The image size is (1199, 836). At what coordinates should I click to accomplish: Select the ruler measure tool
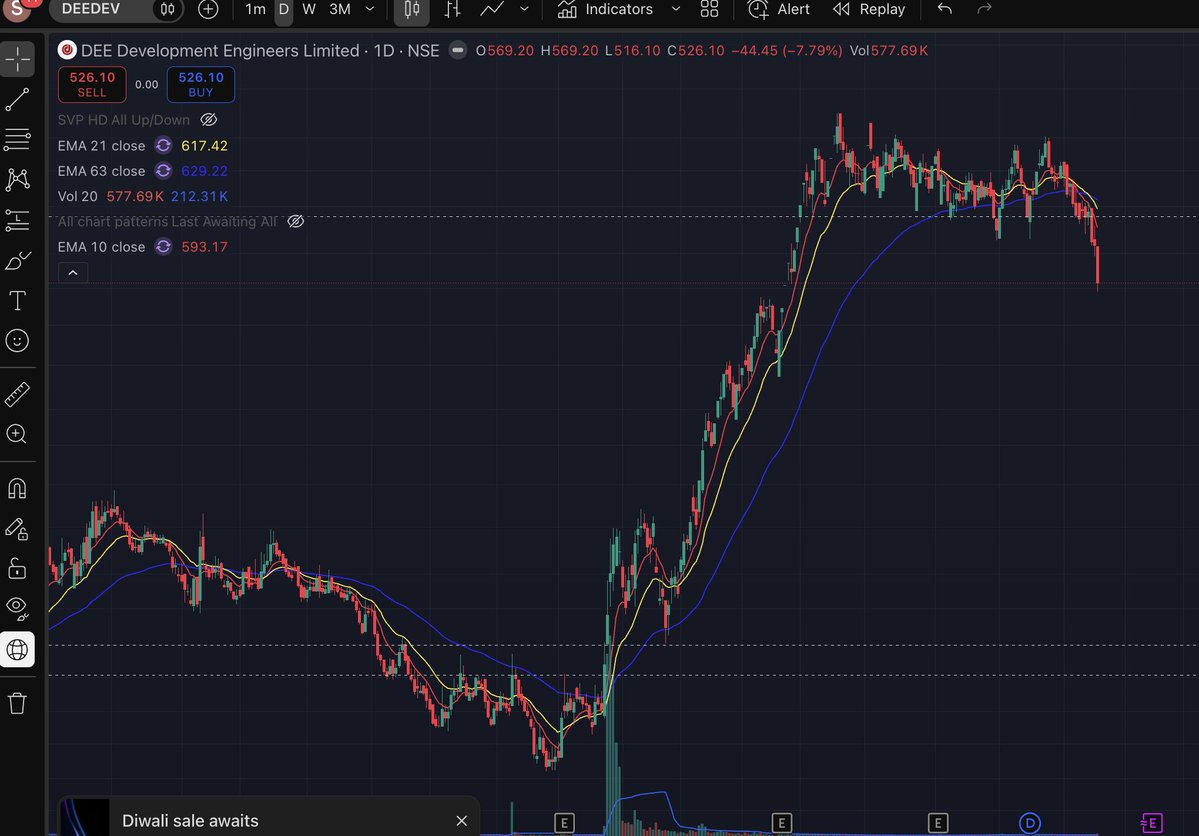pyautogui.click(x=18, y=395)
